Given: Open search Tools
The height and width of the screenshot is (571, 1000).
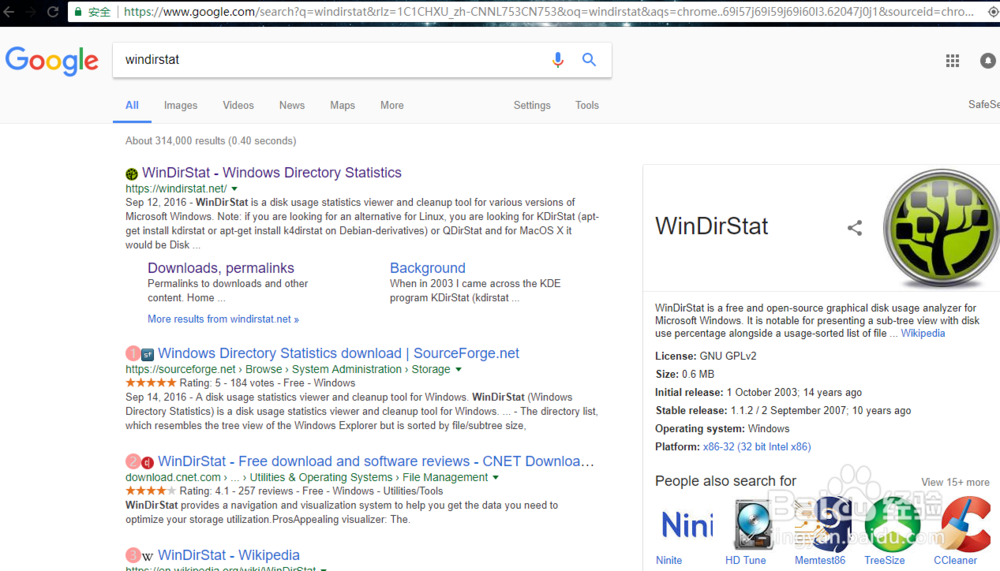Looking at the screenshot, I should click(587, 105).
